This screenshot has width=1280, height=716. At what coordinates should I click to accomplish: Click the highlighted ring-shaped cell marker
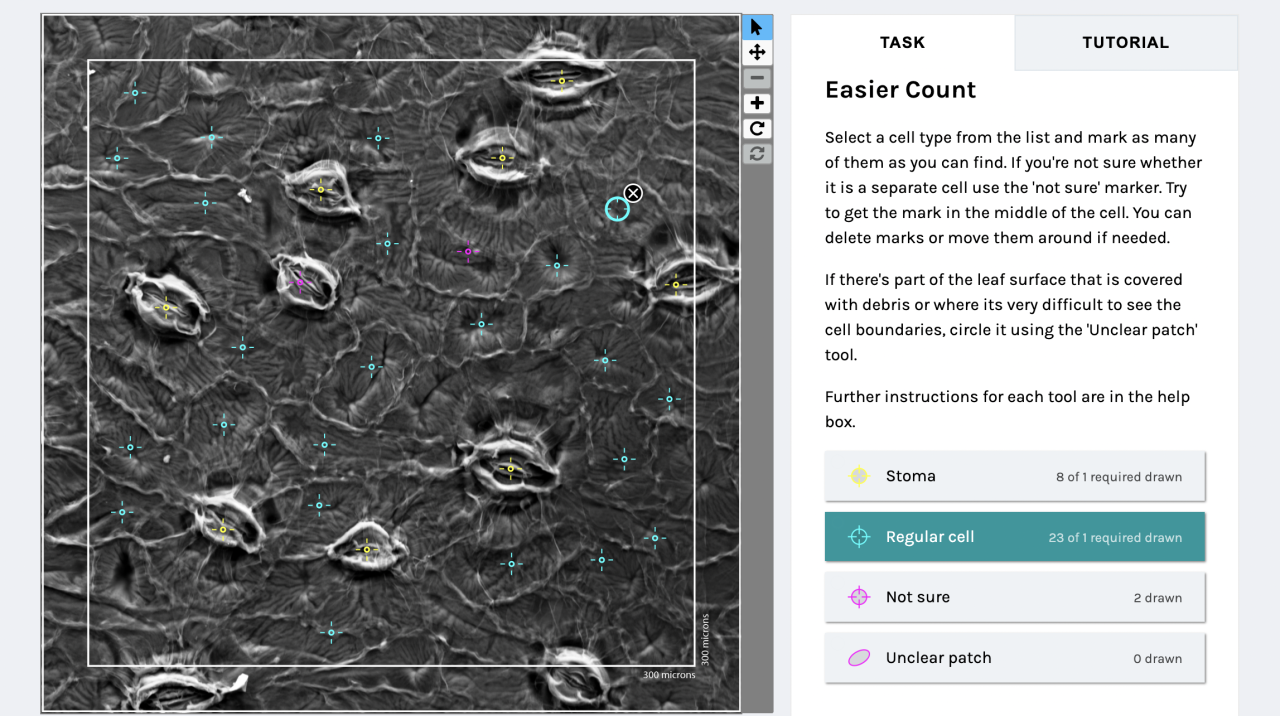click(x=617, y=209)
